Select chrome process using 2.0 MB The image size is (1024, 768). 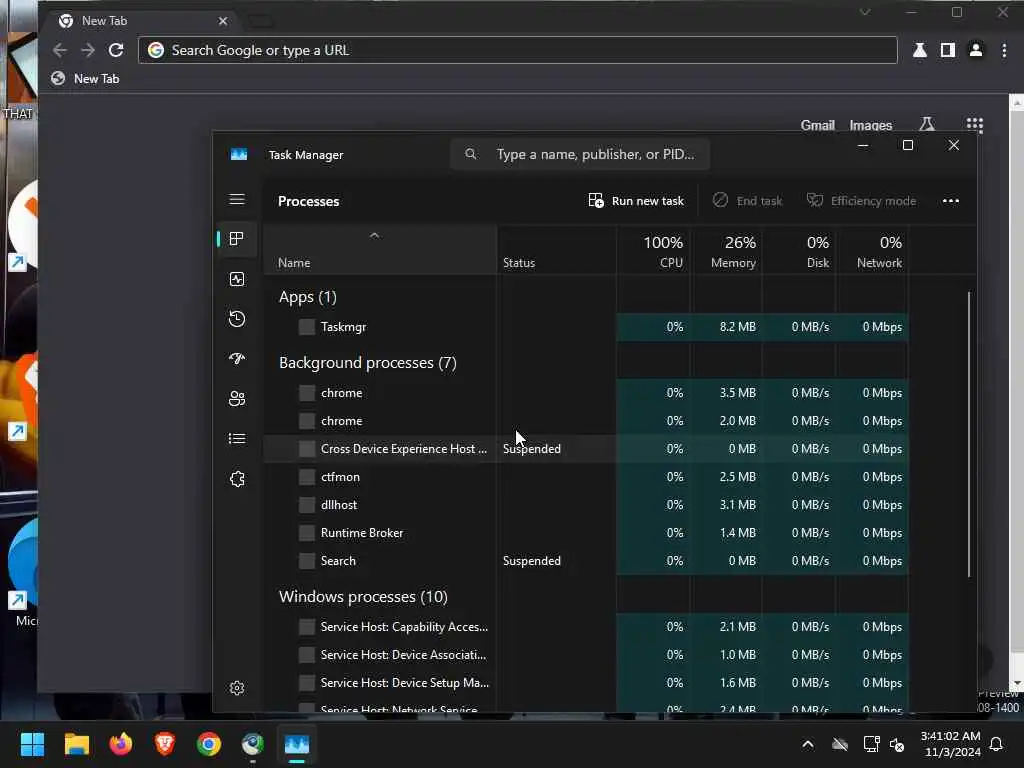(586, 421)
